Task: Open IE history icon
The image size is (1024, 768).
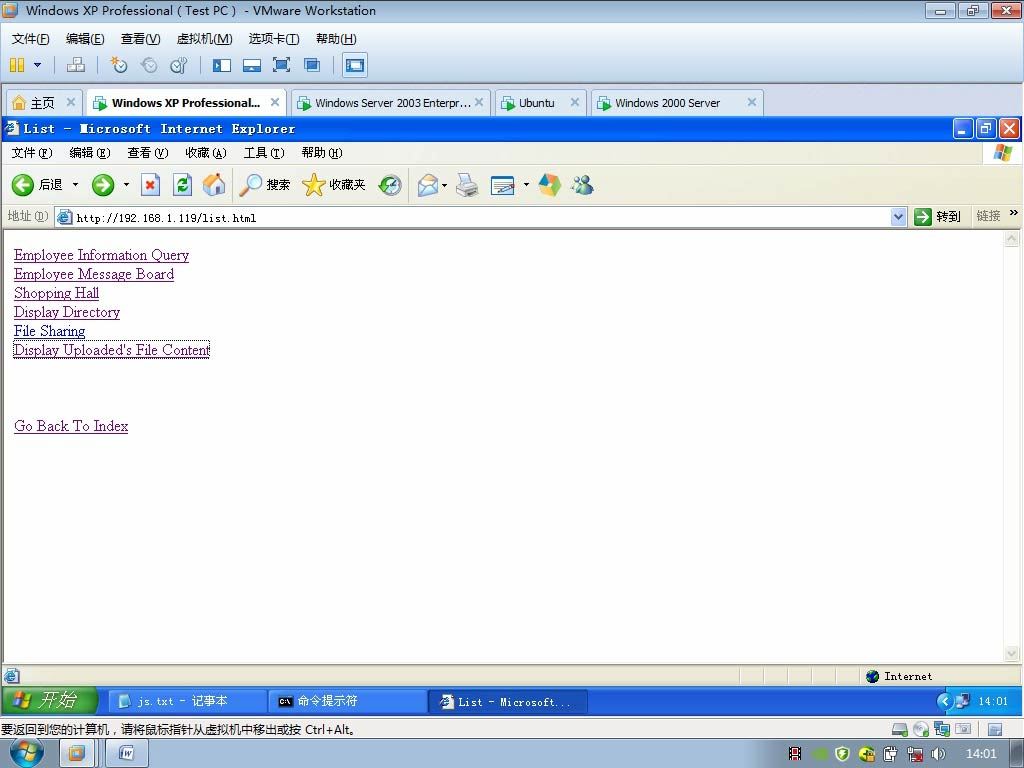Action: click(390, 185)
